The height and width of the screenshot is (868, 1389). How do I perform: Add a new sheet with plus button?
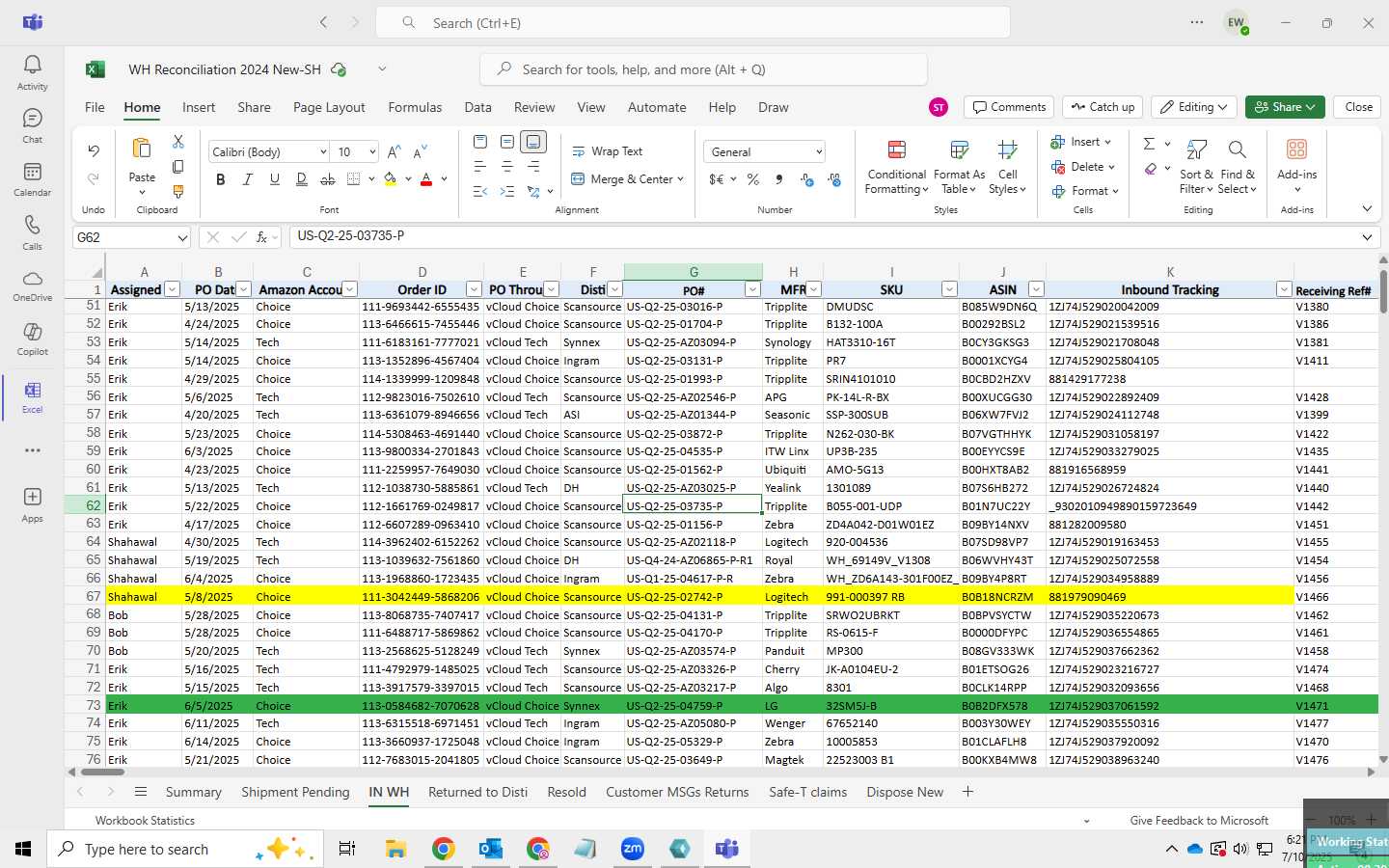click(x=967, y=792)
